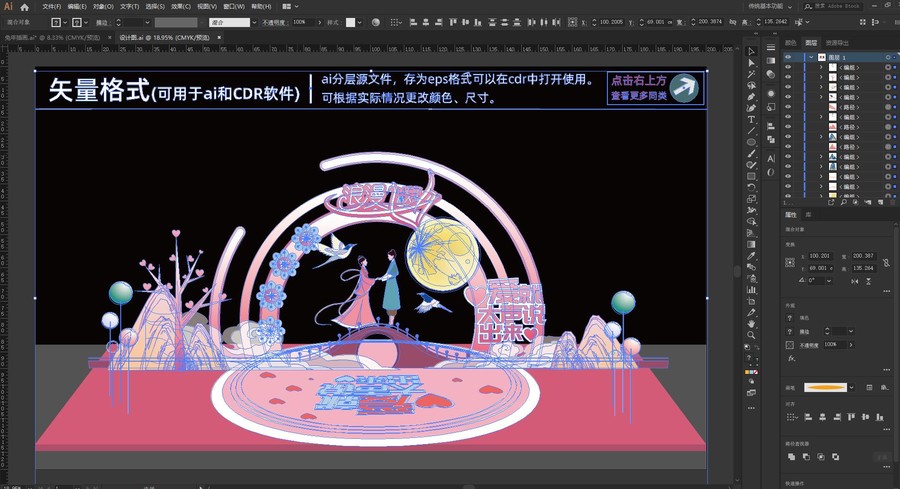Switch to the 库 tab next to 属性

pyautogui.click(x=808, y=215)
